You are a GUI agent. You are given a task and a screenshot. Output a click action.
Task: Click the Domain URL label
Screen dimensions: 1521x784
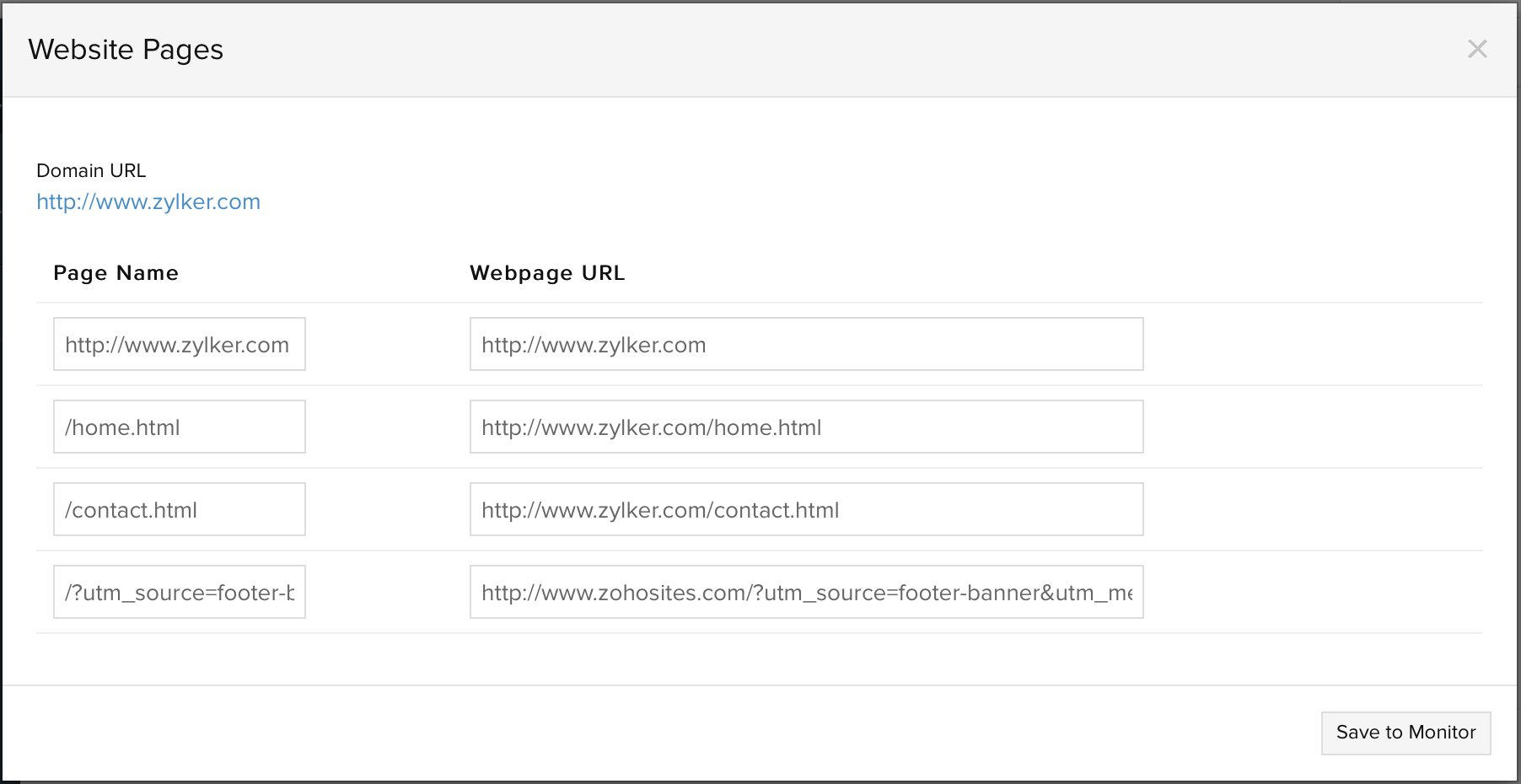(91, 171)
